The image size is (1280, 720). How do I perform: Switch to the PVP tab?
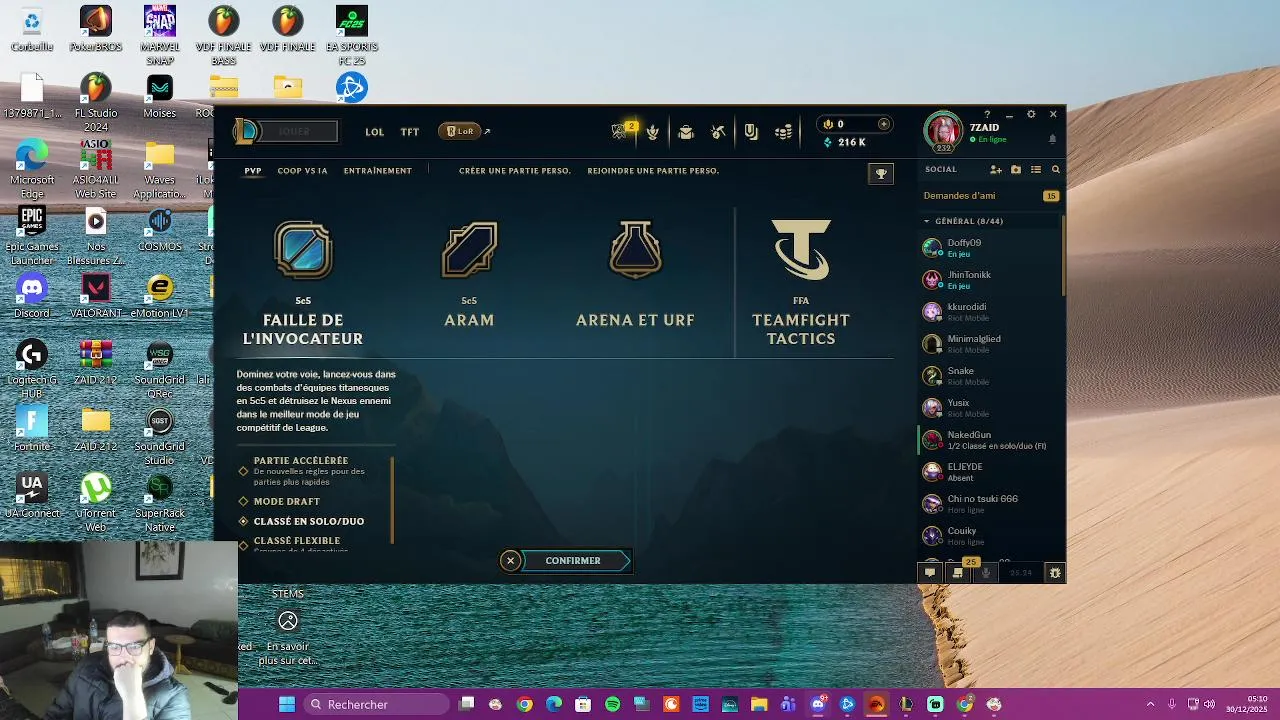253,171
